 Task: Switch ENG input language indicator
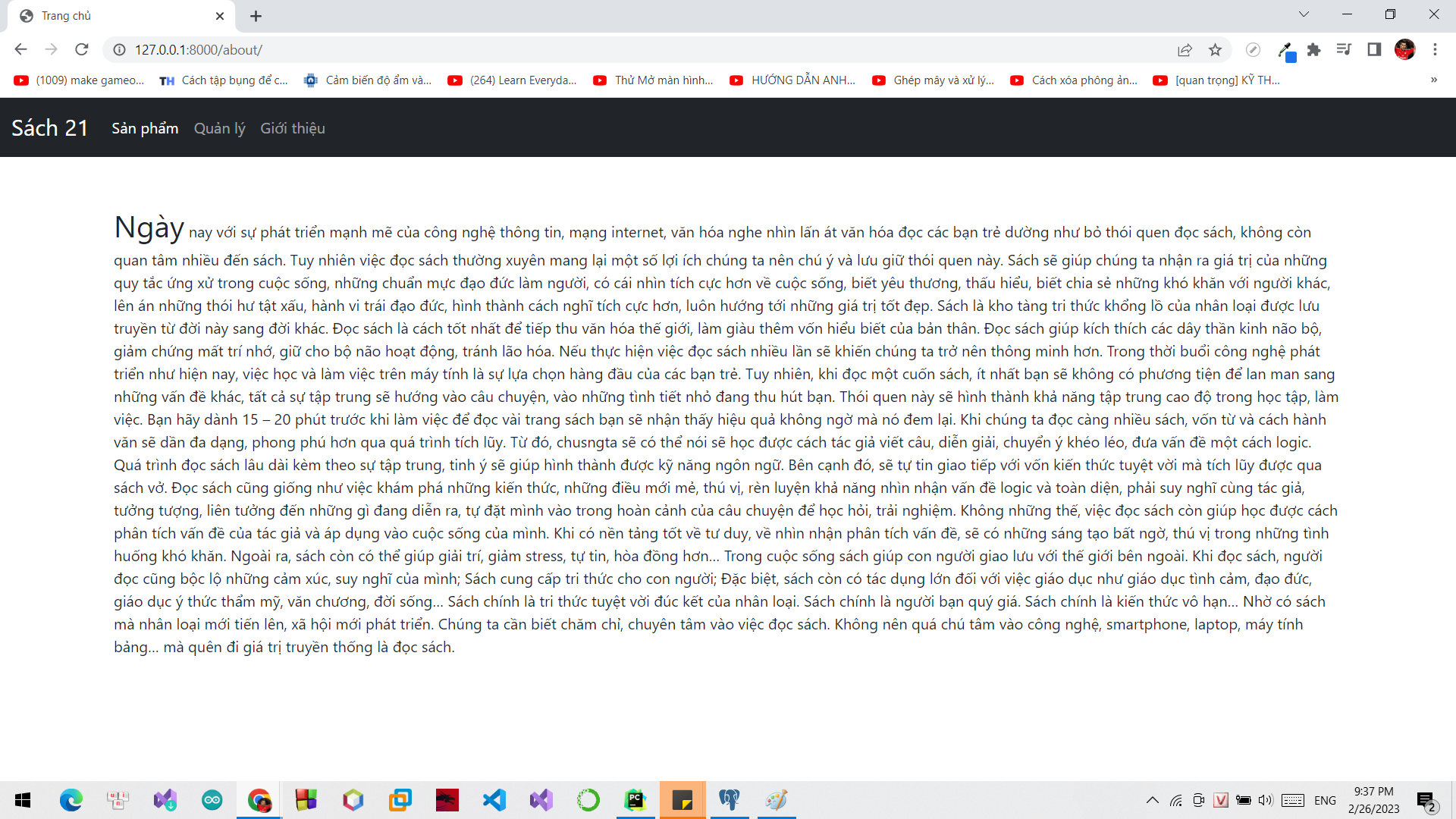(1325, 800)
